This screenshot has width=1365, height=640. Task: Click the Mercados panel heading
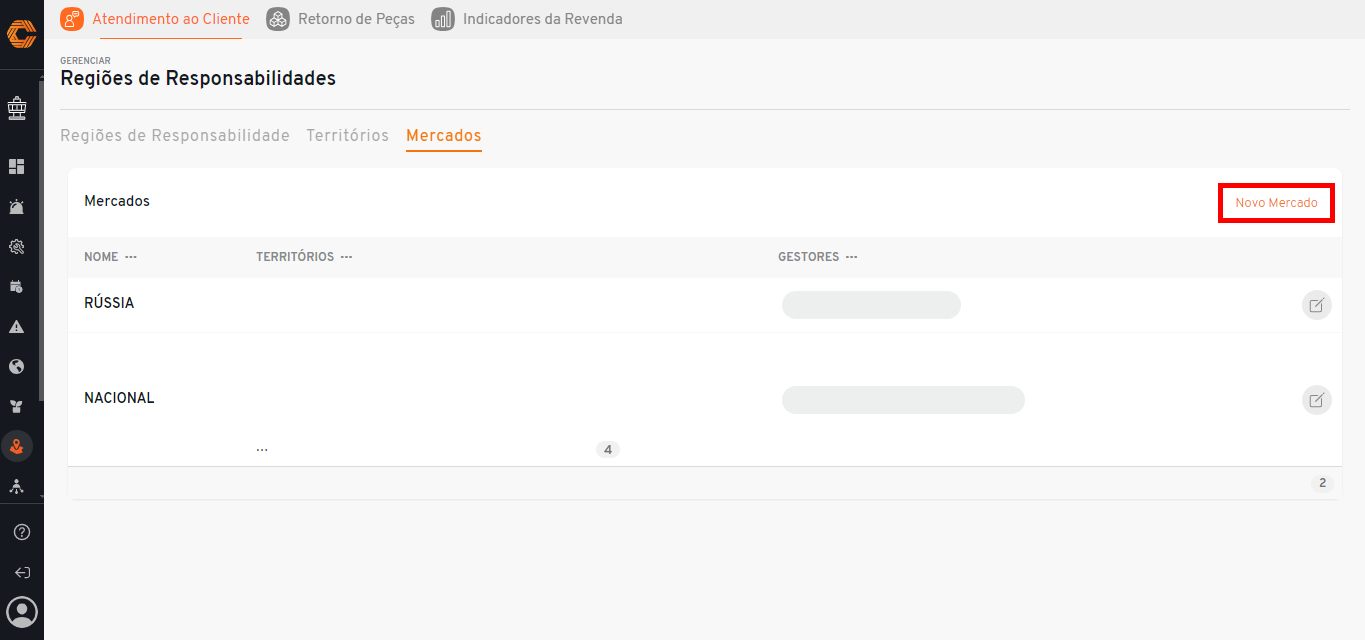(x=117, y=201)
